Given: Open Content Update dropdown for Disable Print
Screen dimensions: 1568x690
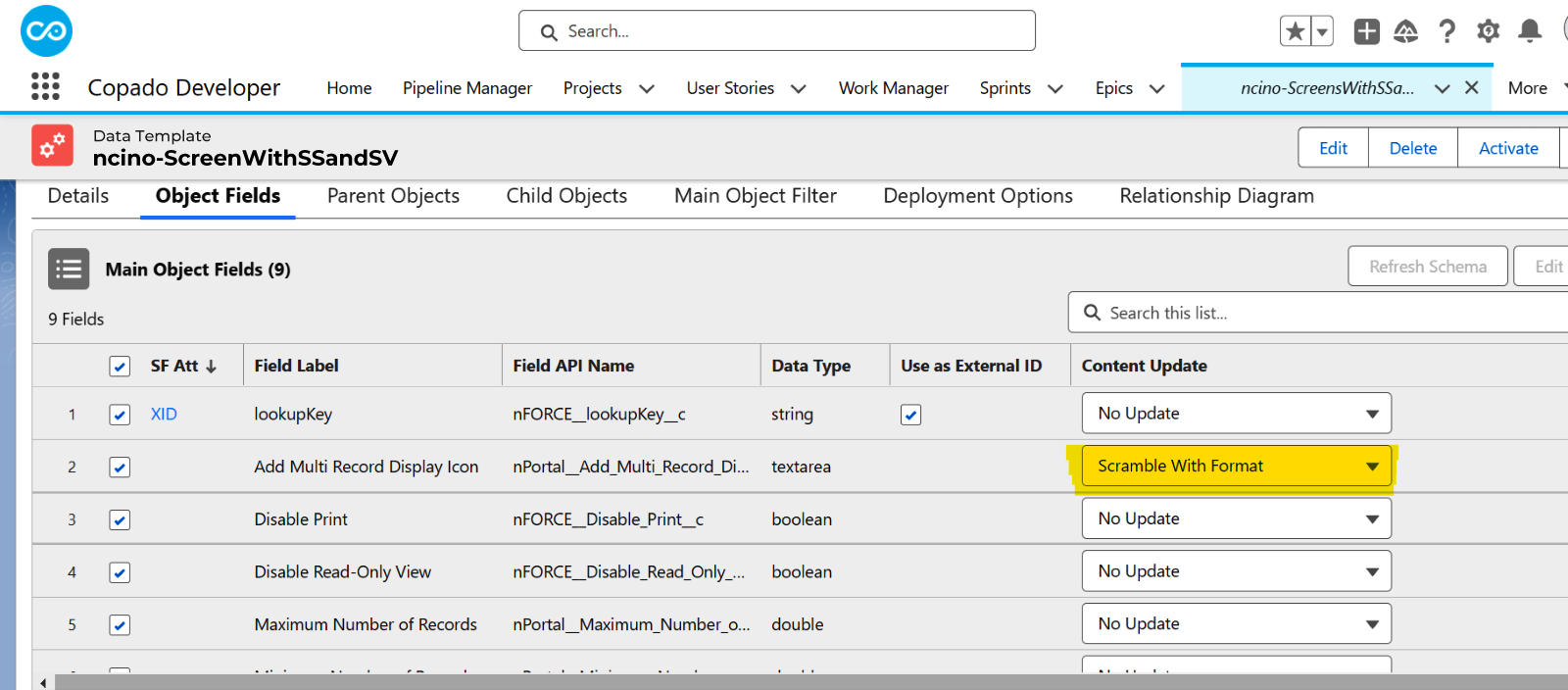Looking at the screenshot, I should coord(1236,518).
